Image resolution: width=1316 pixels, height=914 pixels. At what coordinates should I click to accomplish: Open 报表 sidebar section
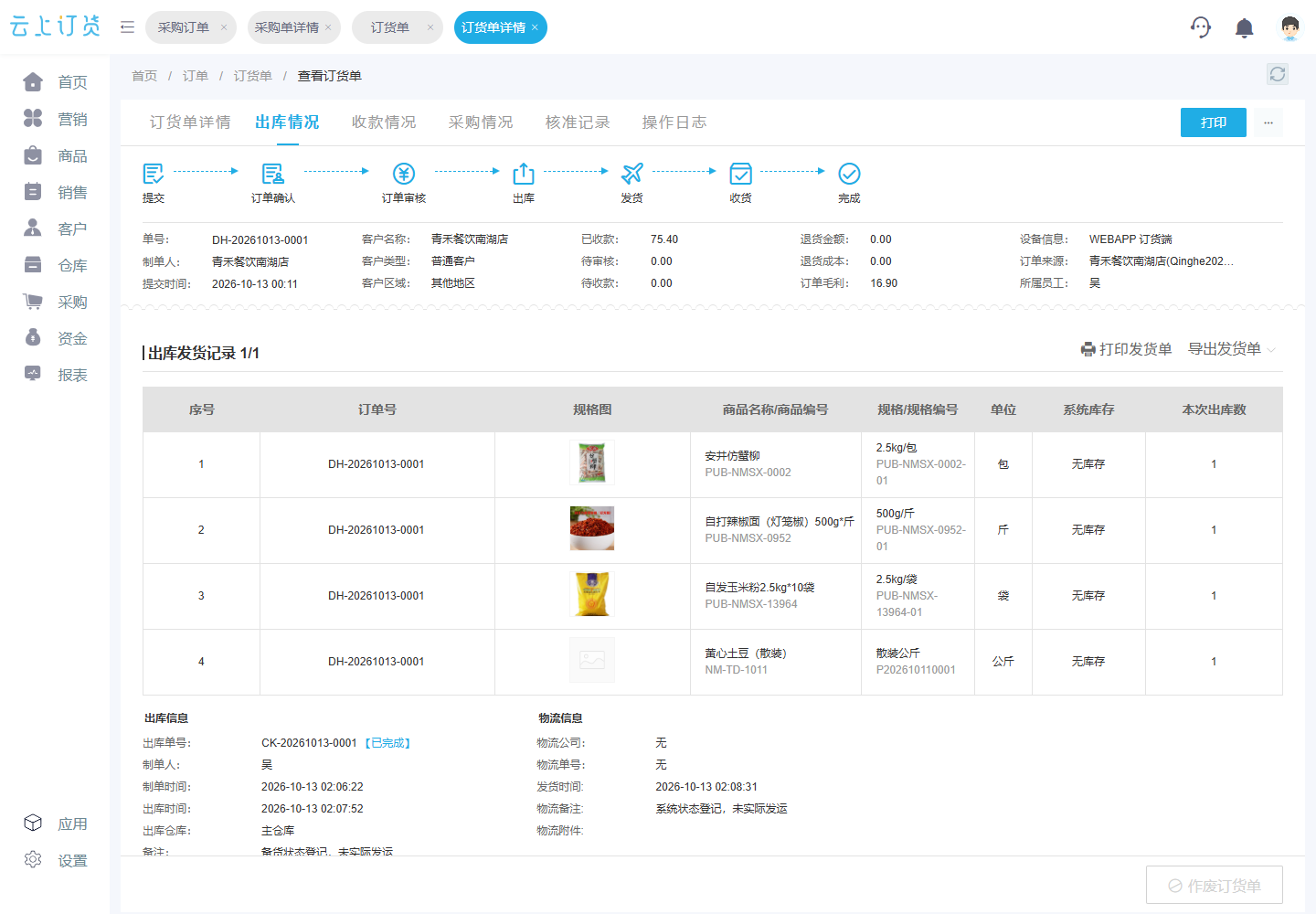[x=55, y=375]
